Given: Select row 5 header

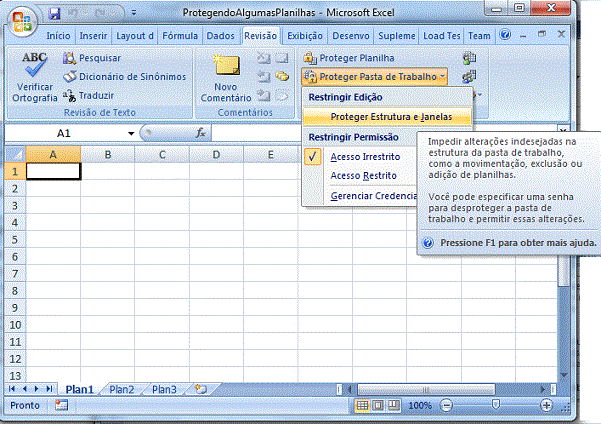Looking at the screenshot, I should click(15, 240).
